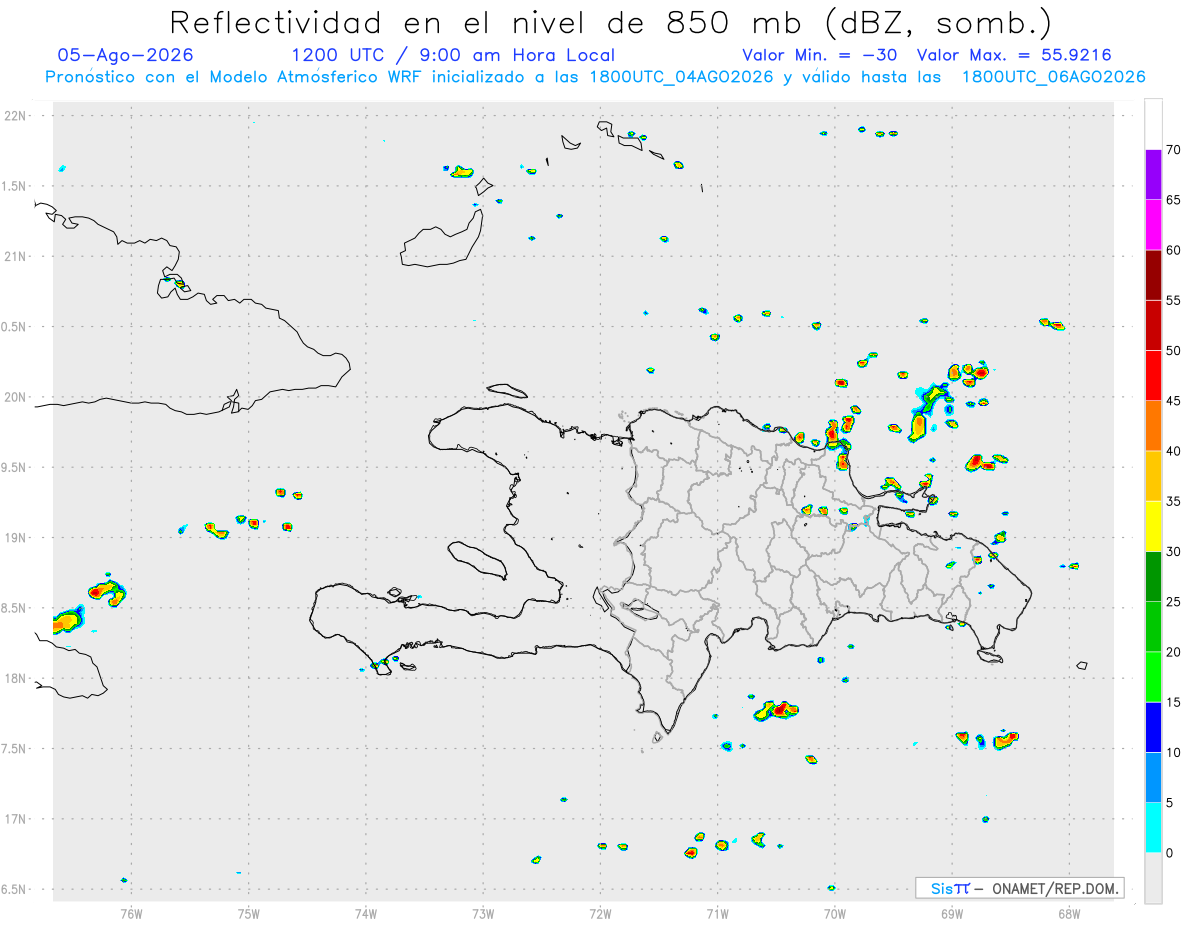Click the '71W' longitude axis label

click(x=717, y=912)
